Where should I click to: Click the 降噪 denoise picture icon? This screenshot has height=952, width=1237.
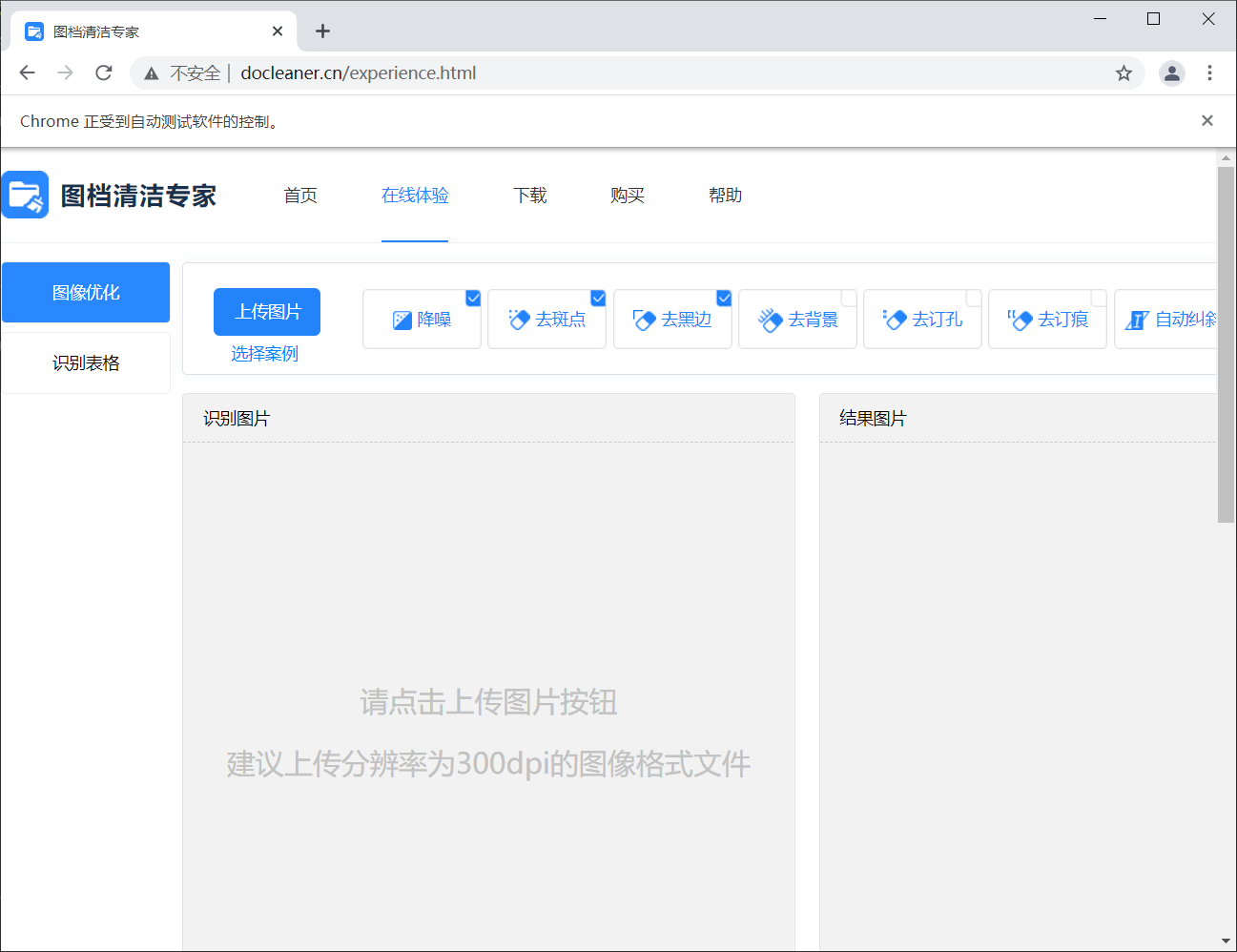tap(402, 320)
